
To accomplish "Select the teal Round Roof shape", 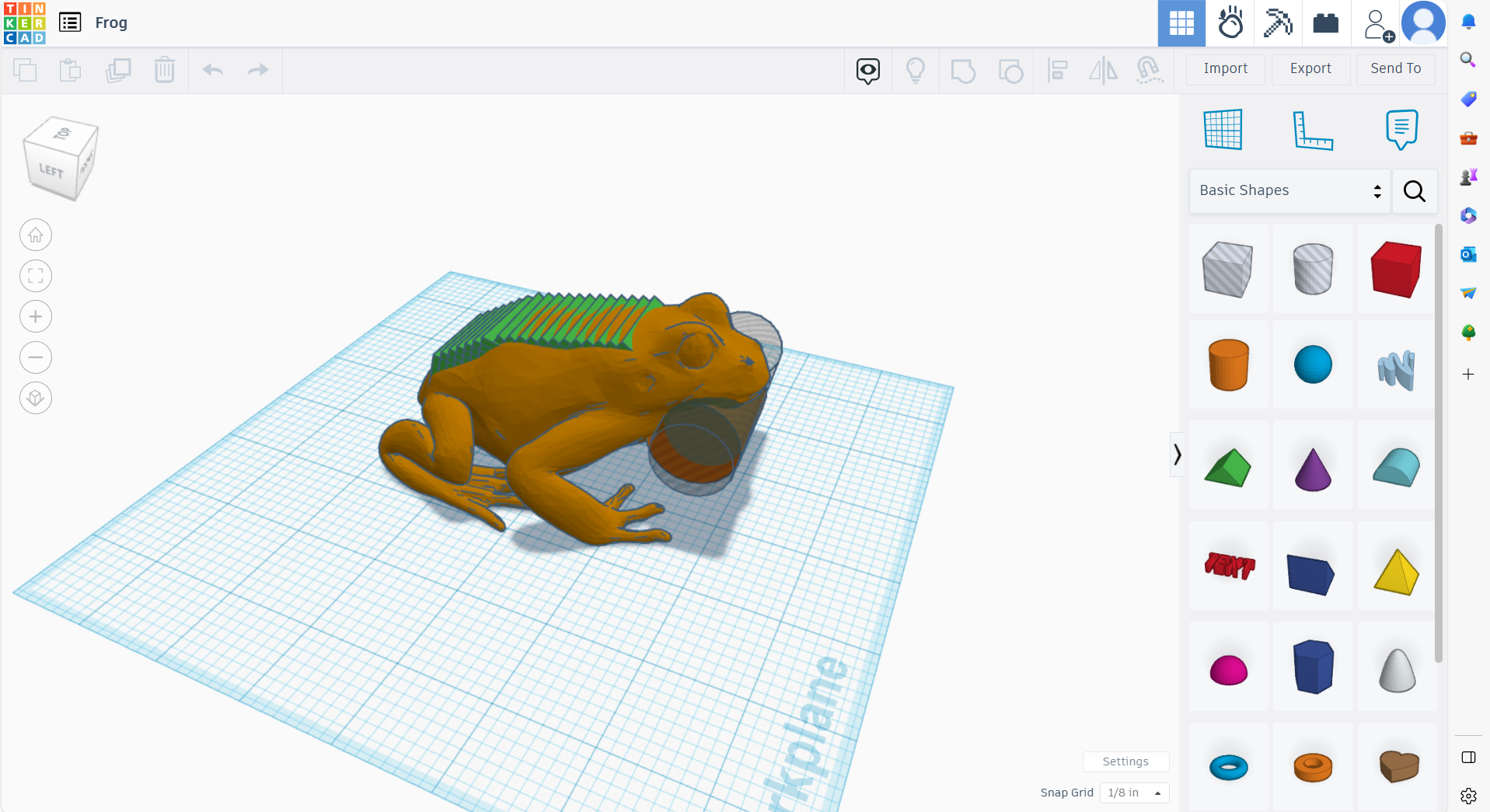I will (1396, 467).
